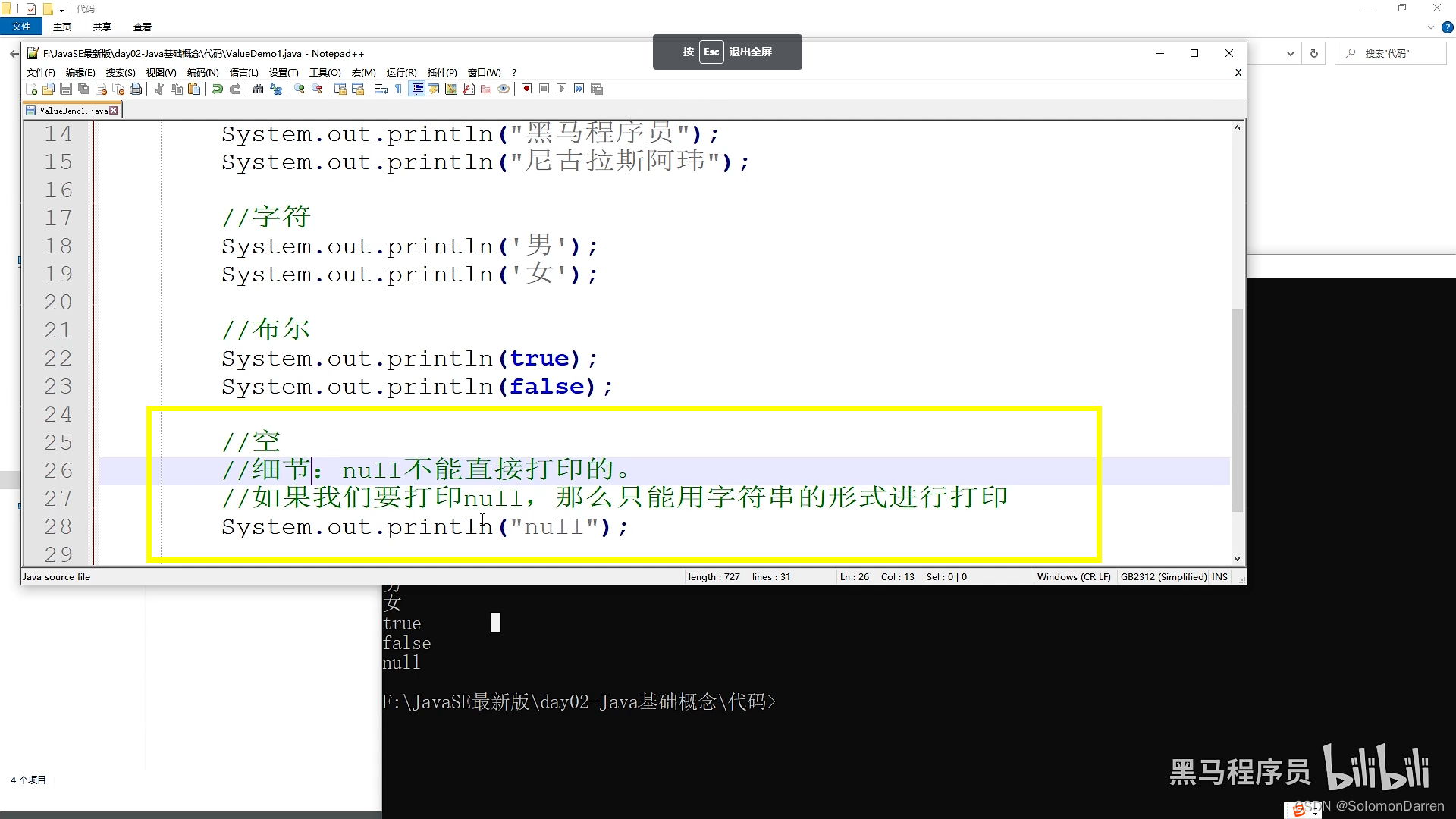1456x819 pixels.
Task: Close current document using toolbar icon
Action: (101, 89)
